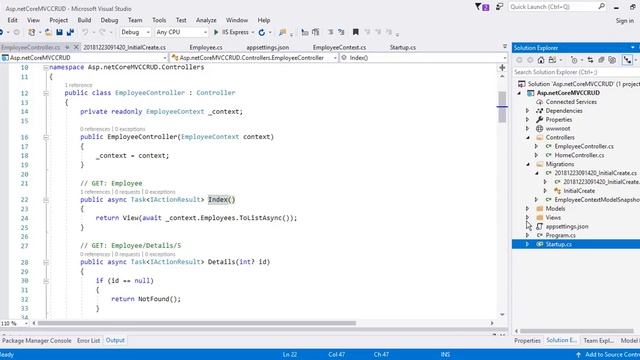The width and height of the screenshot is (640, 360).
Task: Click the Undo arrow icon
Action: (x=85, y=32)
